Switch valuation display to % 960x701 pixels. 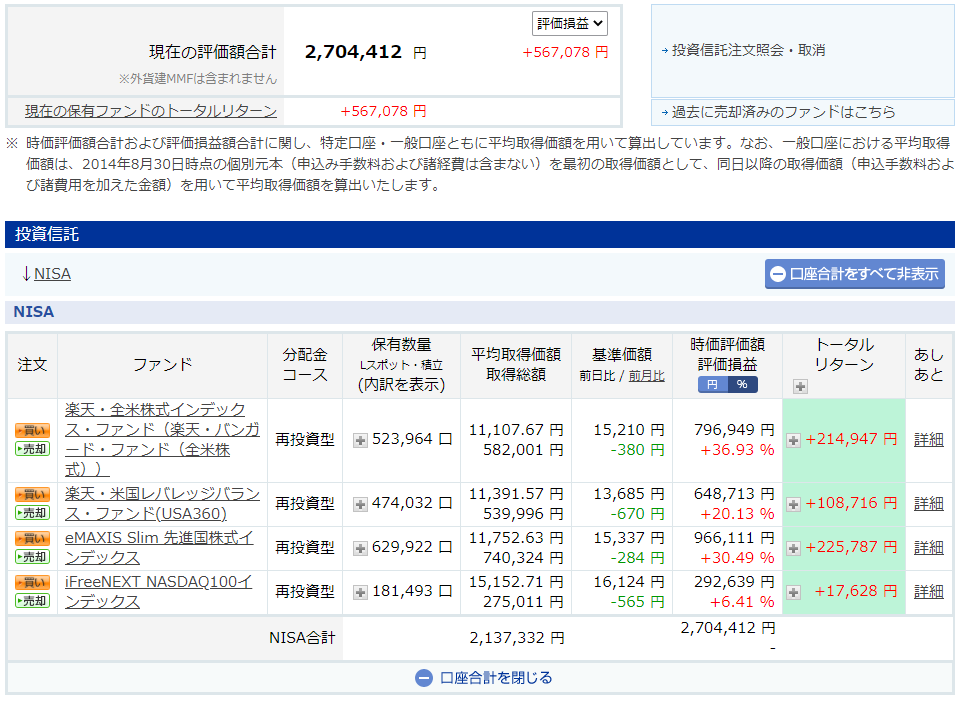[742, 384]
